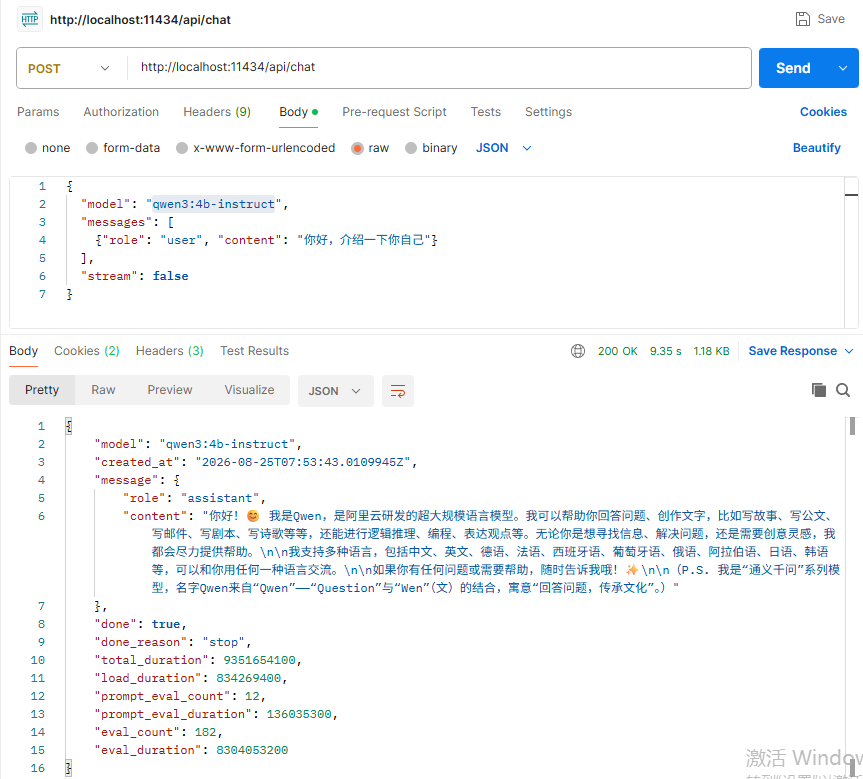Click the Save button label

point(831,19)
